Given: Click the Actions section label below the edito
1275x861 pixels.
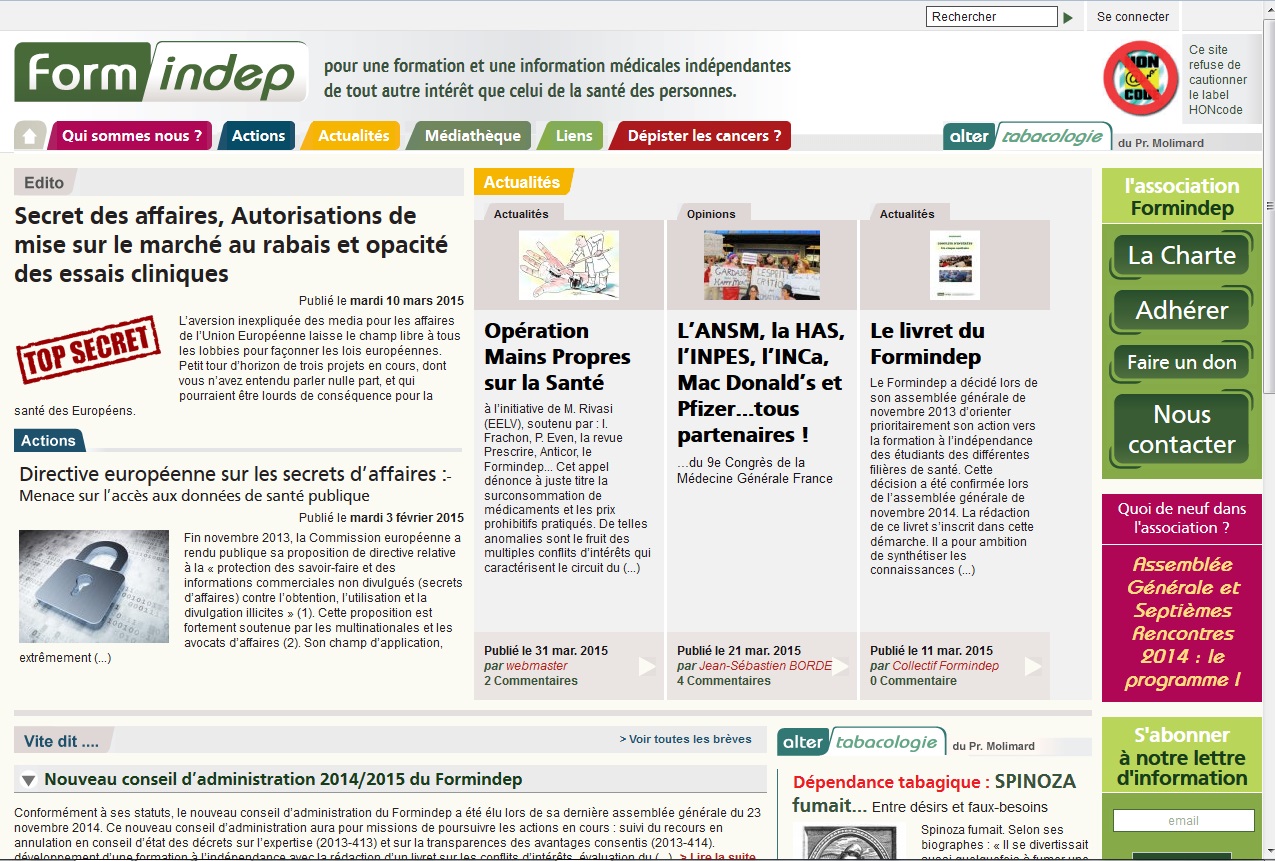Looking at the screenshot, I should [x=48, y=440].
